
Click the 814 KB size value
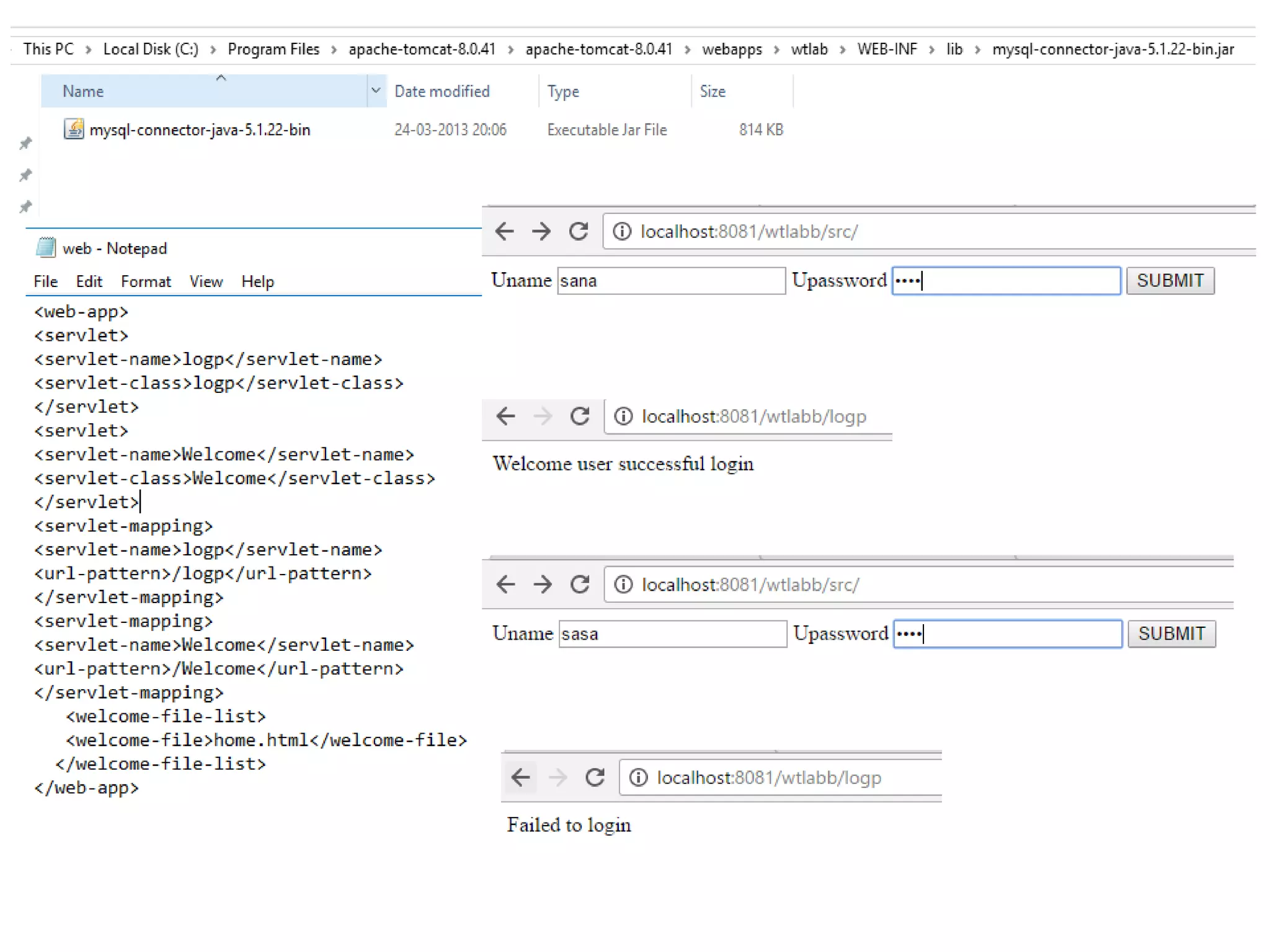point(761,130)
